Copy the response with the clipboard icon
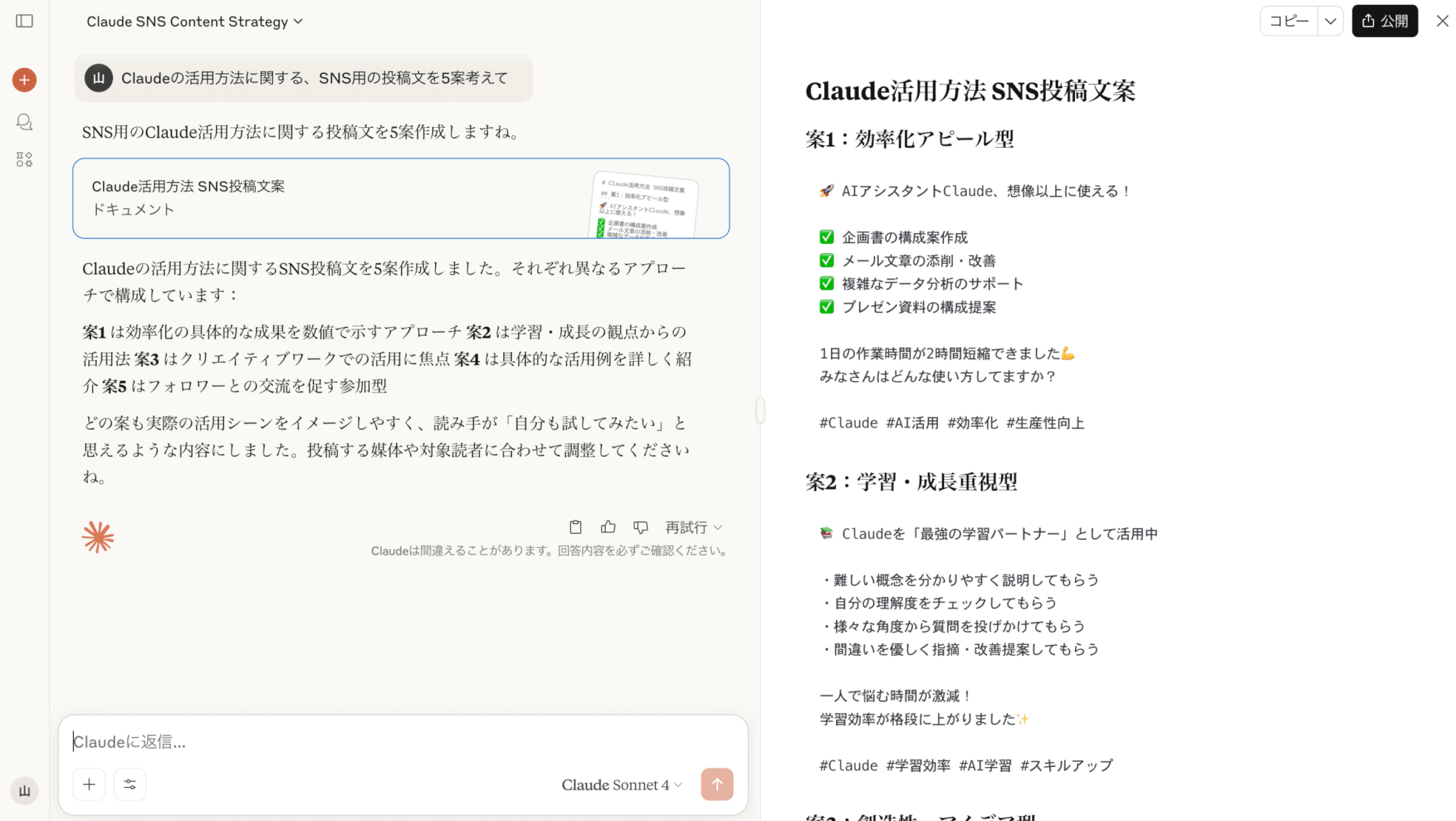Image resolution: width=1456 pixels, height=821 pixels. tap(575, 527)
